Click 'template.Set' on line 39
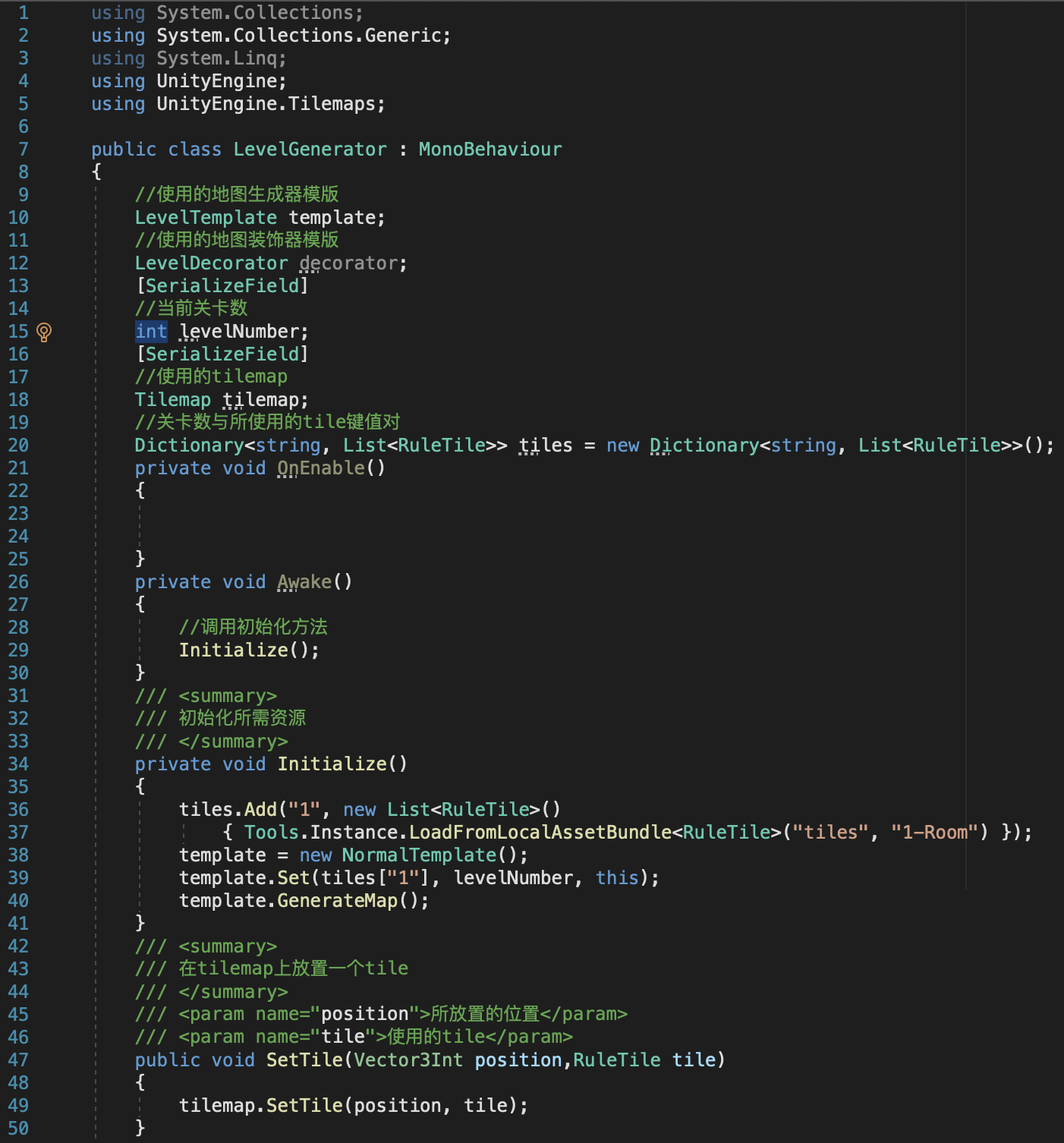Image resolution: width=1064 pixels, height=1143 pixels. point(244,878)
